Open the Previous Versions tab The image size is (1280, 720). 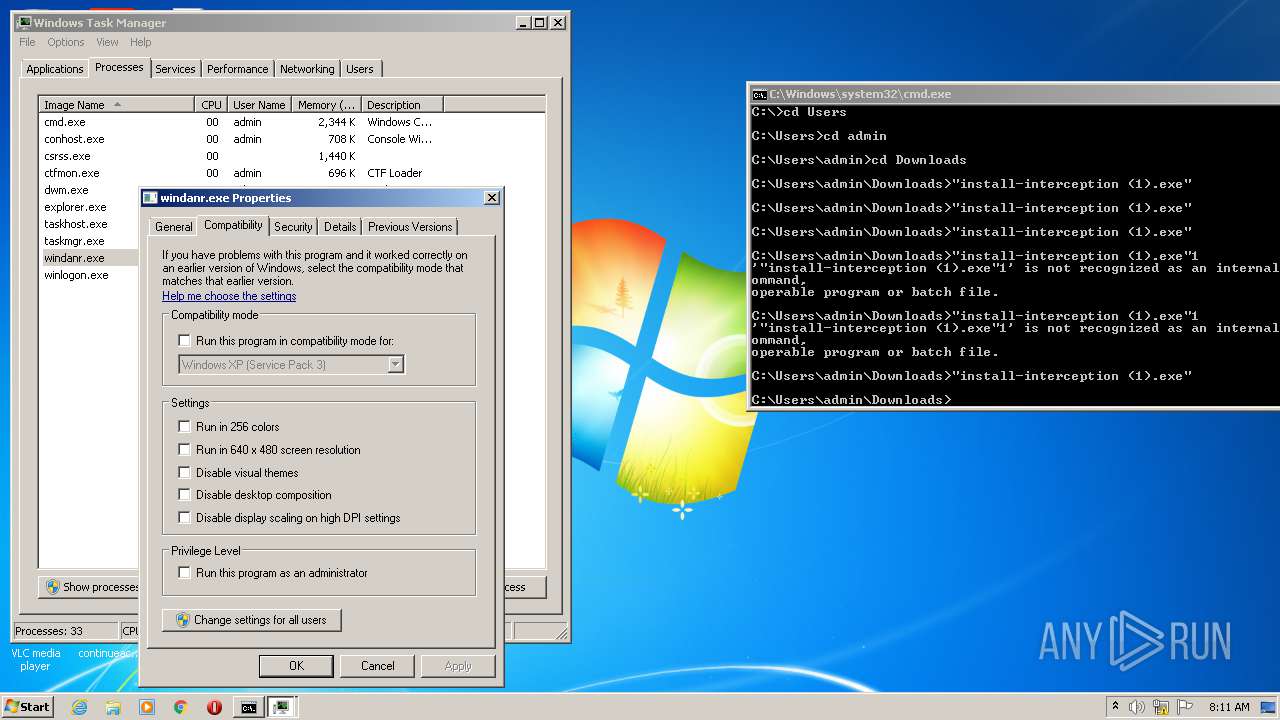pyautogui.click(x=410, y=227)
